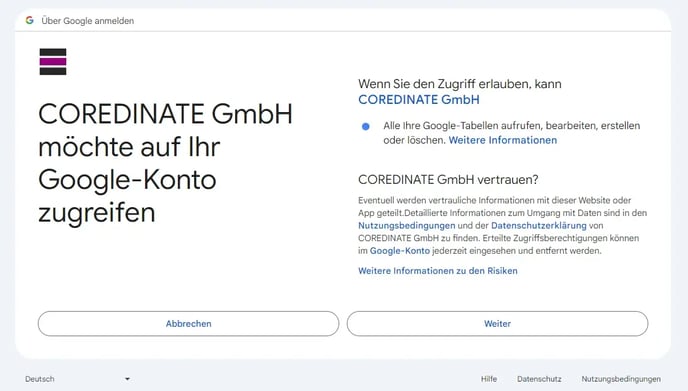Open the Datenschutz footer link
Screen dimensions: 688x391
coord(539,379)
